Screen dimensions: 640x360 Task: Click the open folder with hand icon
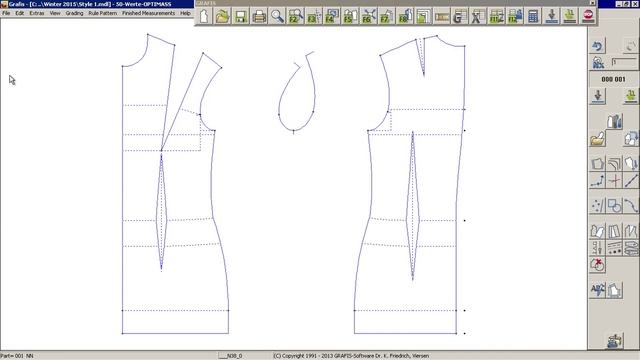pyautogui.click(x=598, y=139)
